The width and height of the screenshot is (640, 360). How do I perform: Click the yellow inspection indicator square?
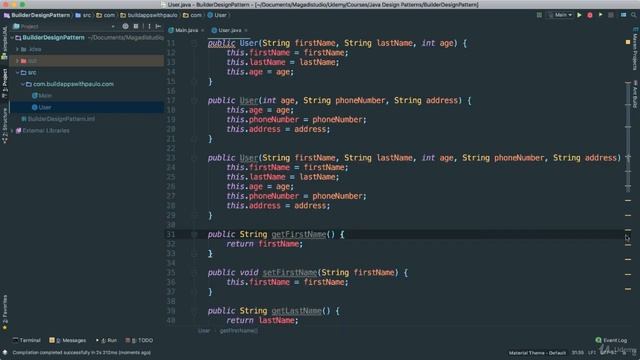click(628, 42)
